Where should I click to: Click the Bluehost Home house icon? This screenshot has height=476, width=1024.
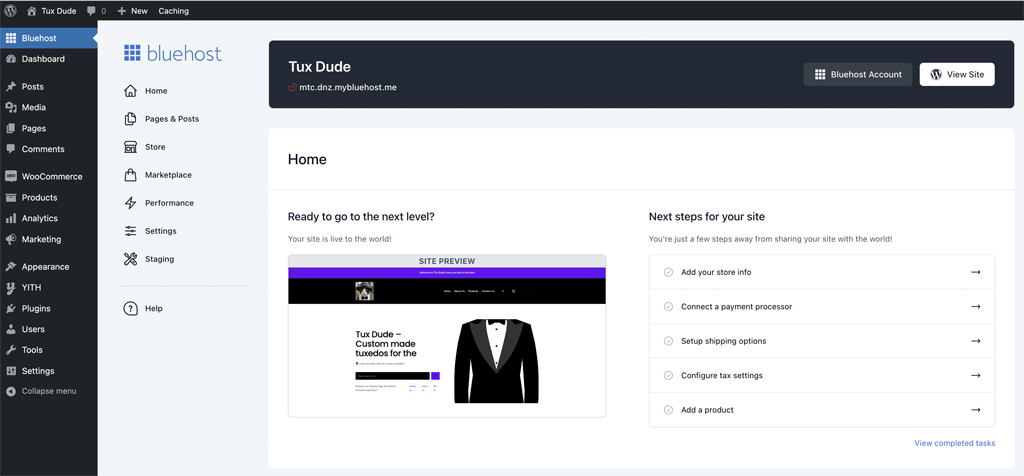point(131,91)
